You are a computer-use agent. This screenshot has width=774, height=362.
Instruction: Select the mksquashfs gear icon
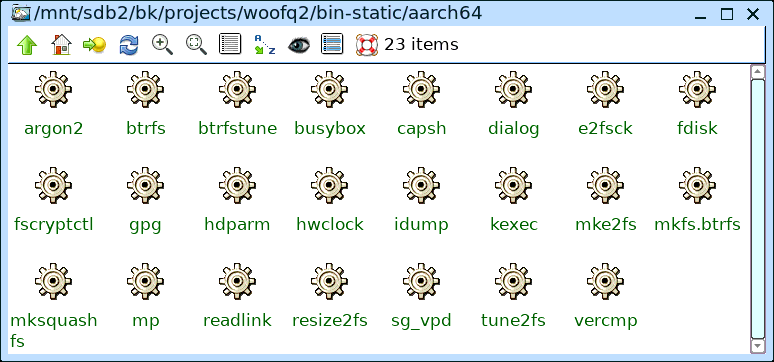[53, 282]
